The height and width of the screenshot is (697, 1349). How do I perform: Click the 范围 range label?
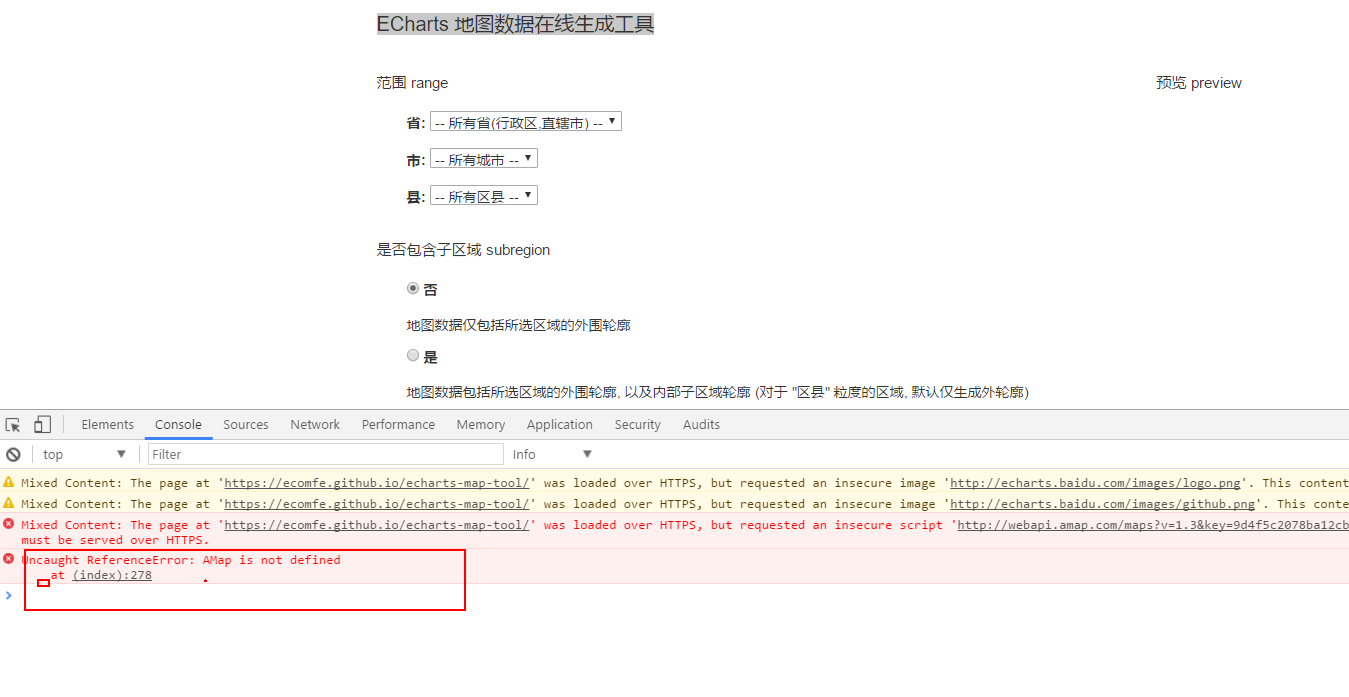[x=412, y=83]
